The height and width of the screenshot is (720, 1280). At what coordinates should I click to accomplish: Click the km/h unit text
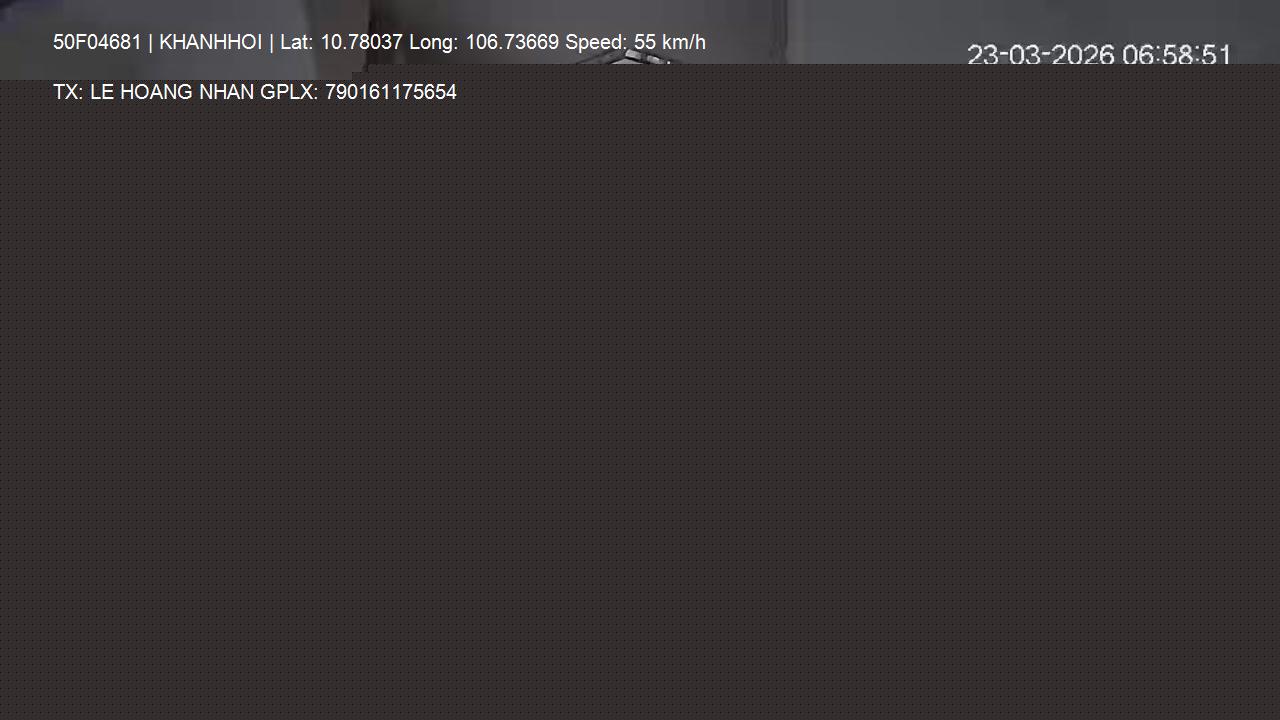click(x=684, y=42)
